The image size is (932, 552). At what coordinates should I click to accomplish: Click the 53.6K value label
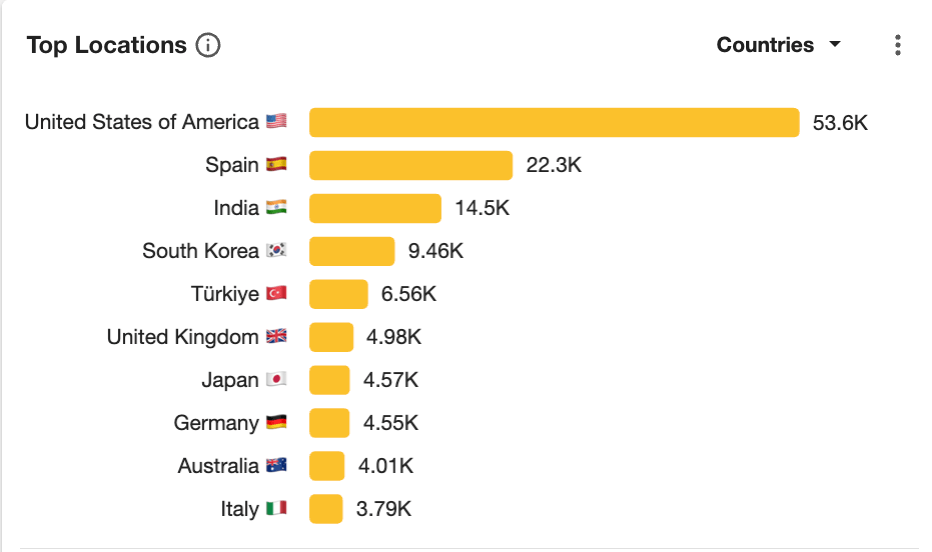[x=840, y=122]
